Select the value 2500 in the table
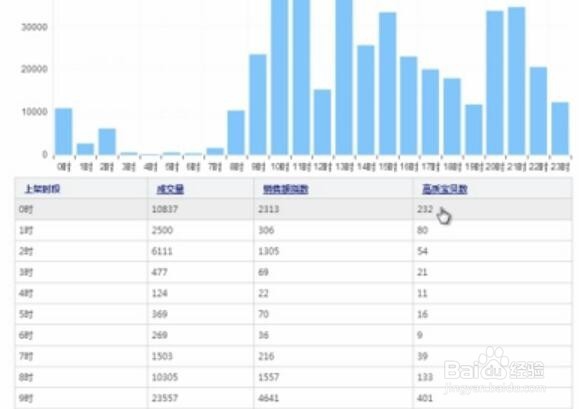This screenshot has height=409, width=579. (162, 230)
